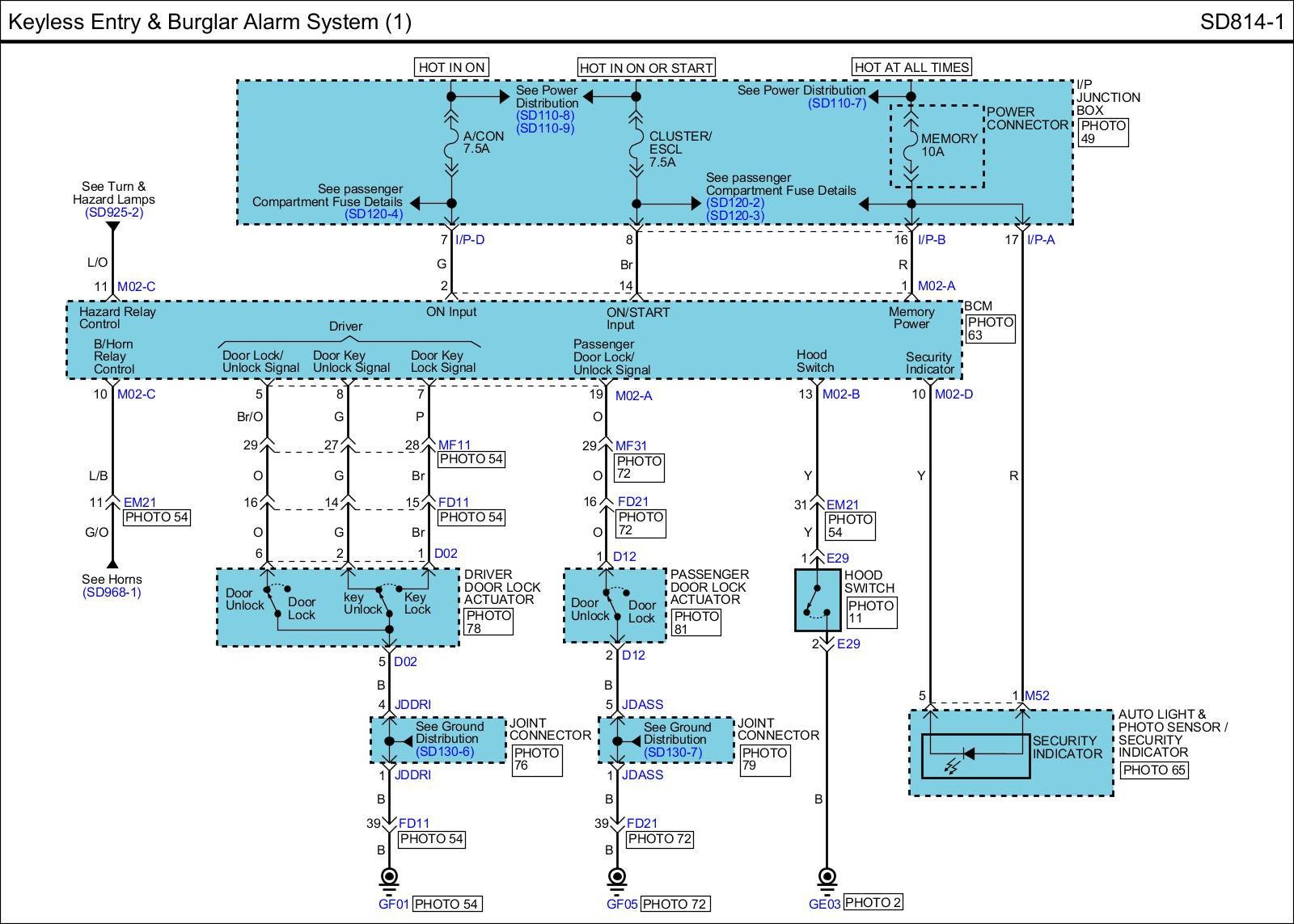Follow the SD968-1 horns reference link
1294x924 pixels.
tap(112, 593)
